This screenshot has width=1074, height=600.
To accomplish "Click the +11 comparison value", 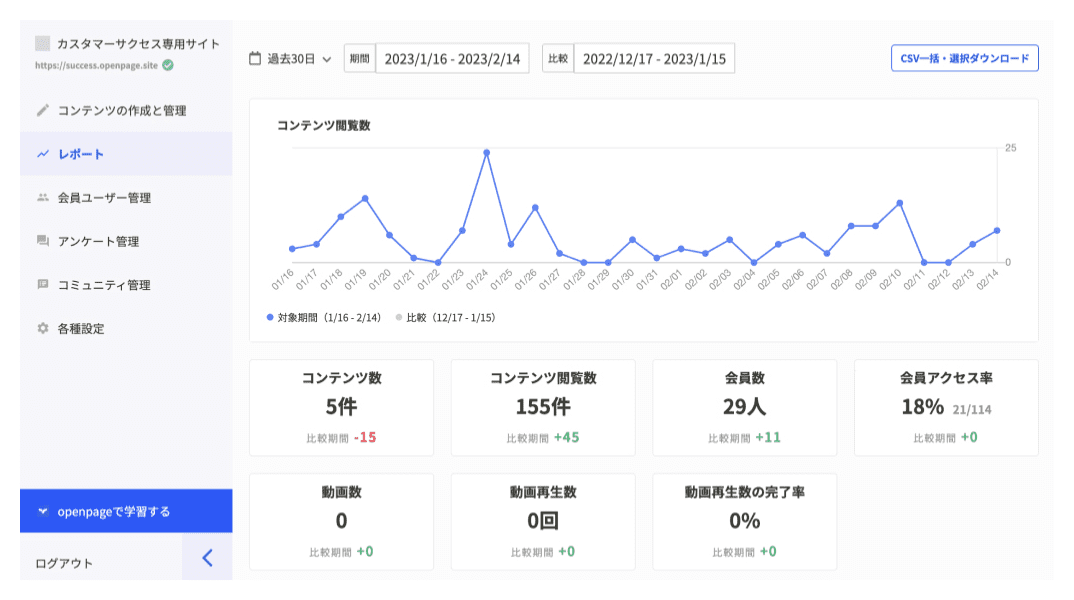I will point(768,437).
